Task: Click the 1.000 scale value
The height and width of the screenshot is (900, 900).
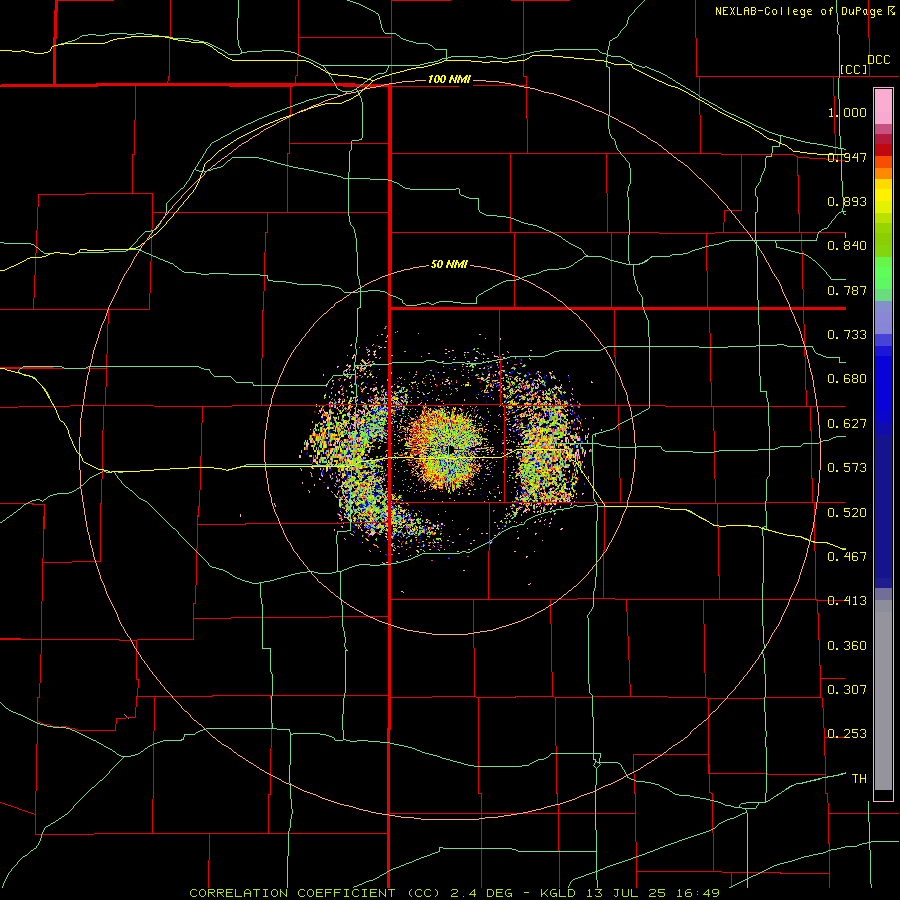Action: click(x=847, y=112)
